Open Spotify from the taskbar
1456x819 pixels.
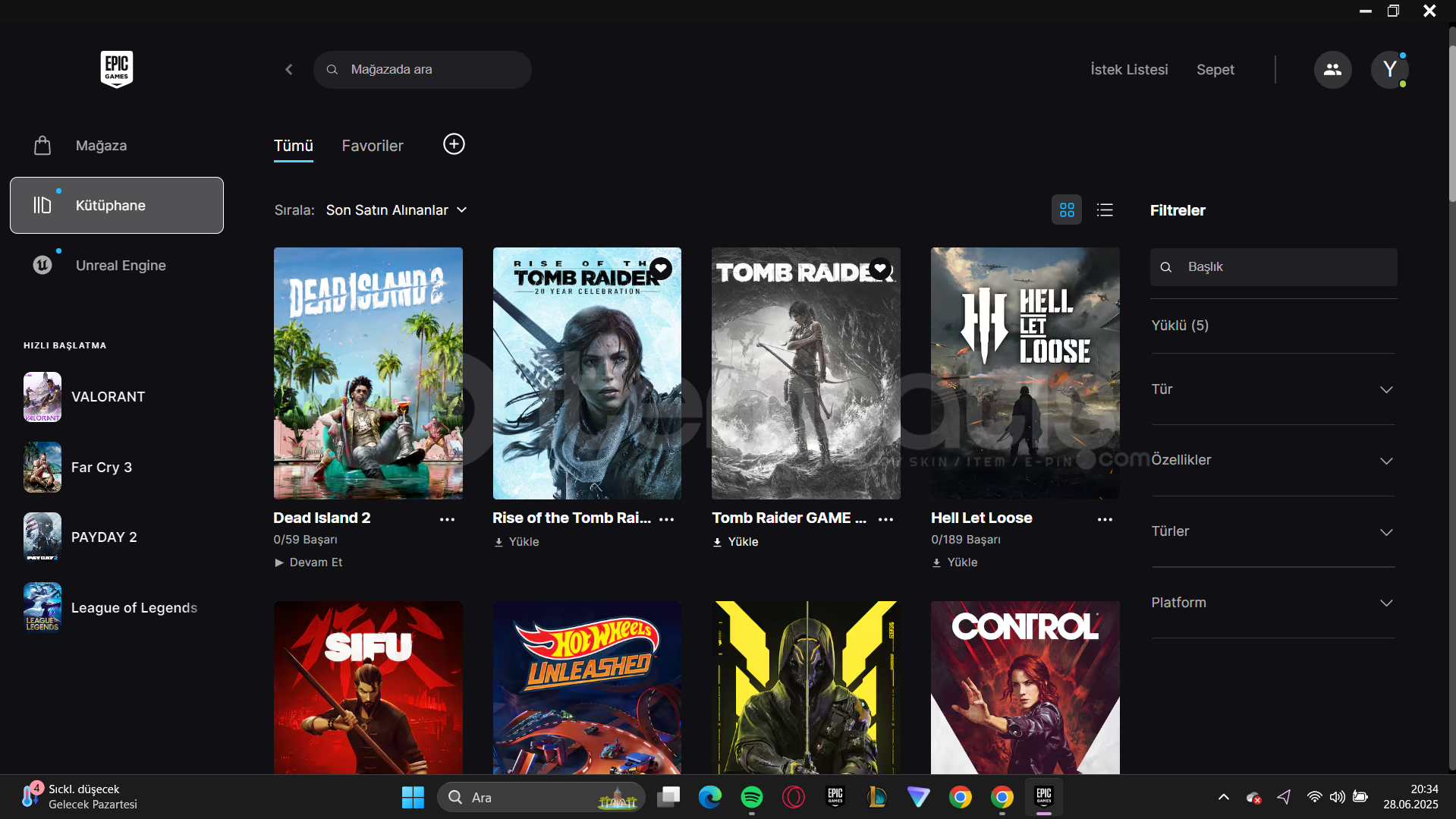[x=752, y=797]
